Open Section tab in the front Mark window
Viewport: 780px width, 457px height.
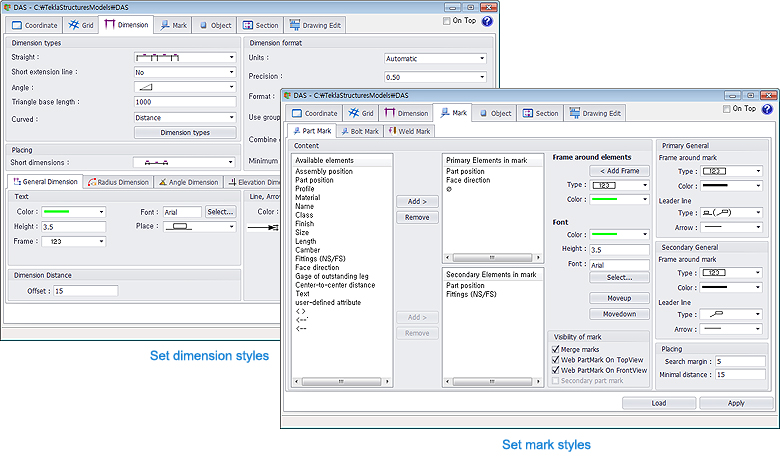click(540, 114)
